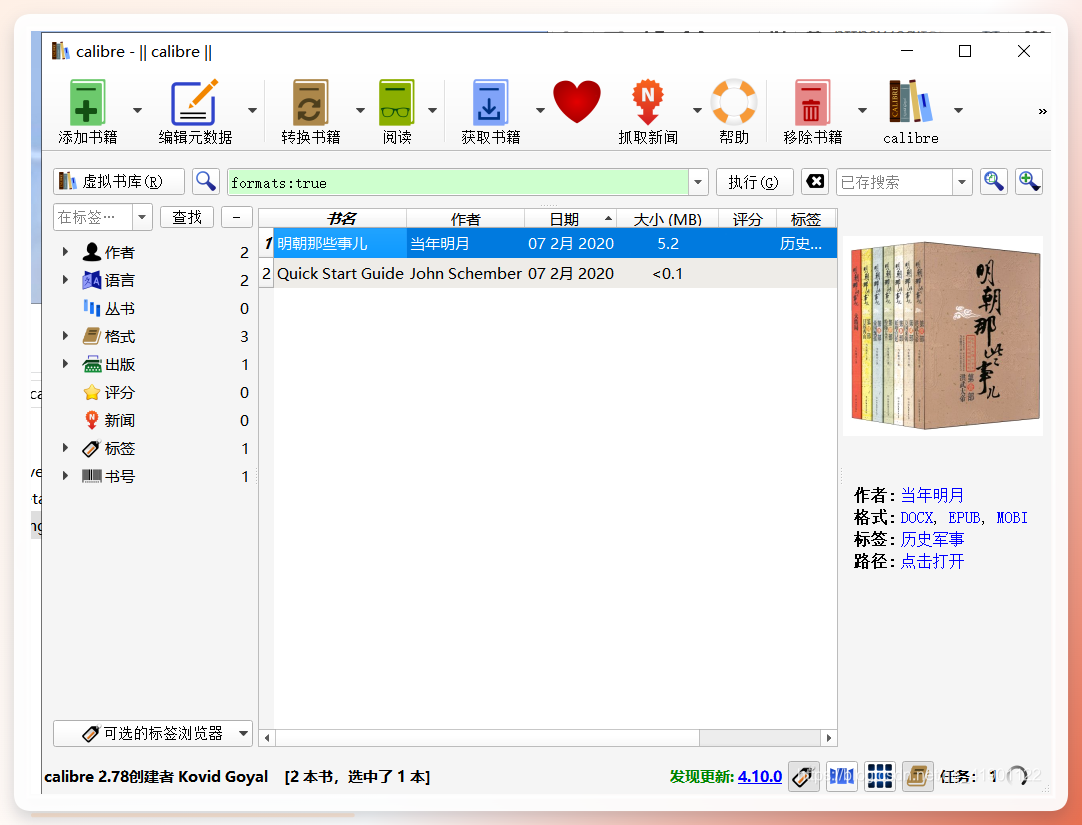1082x825 pixels.
Task: Click the red heart donate icon
Action: 577,101
